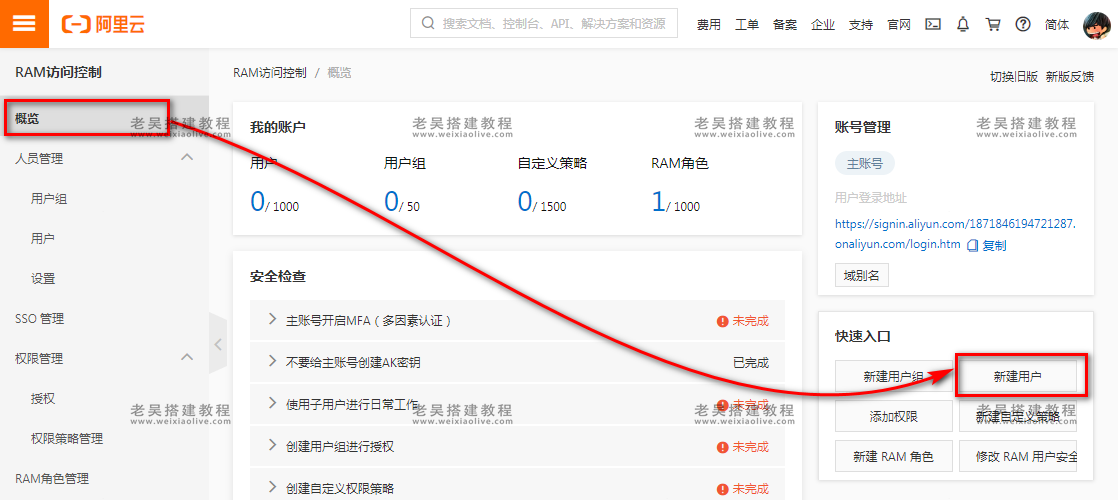Click the 新建自定义策略 button
The image size is (1118, 500).
tap(1017, 417)
